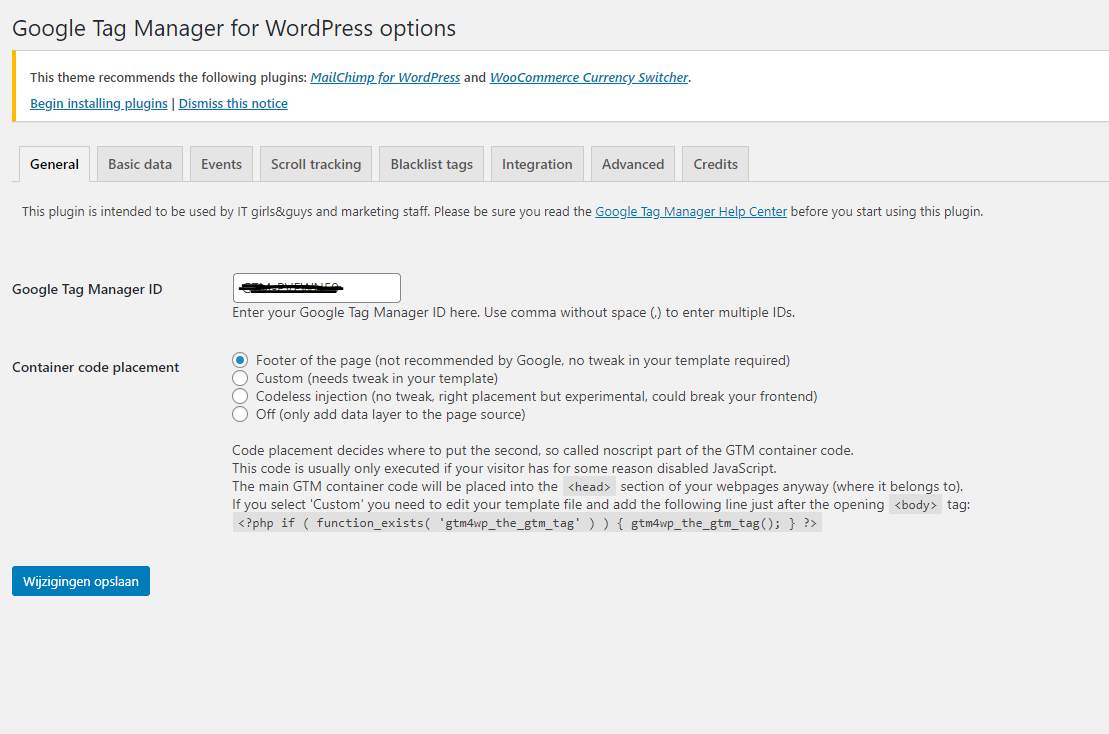The height and width of the screenshot is (734, 1109).
Task: Click the Container code placement label
Action: pyautogui.click(x=95, y=367)
